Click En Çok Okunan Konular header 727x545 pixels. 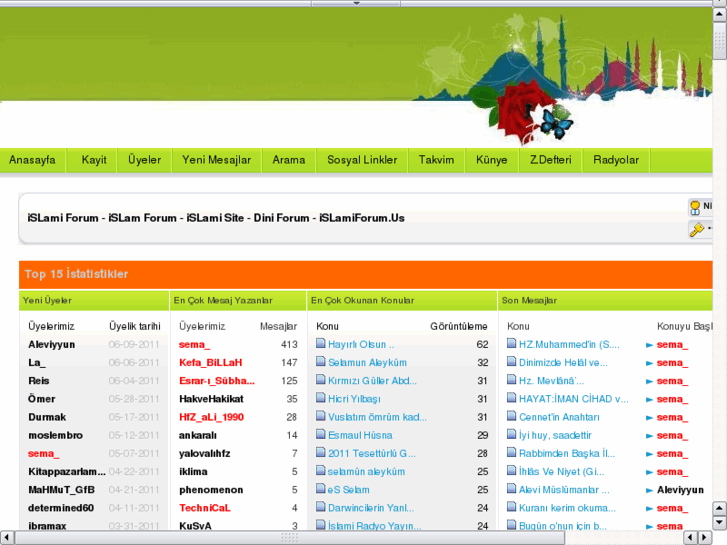(363, 301)
